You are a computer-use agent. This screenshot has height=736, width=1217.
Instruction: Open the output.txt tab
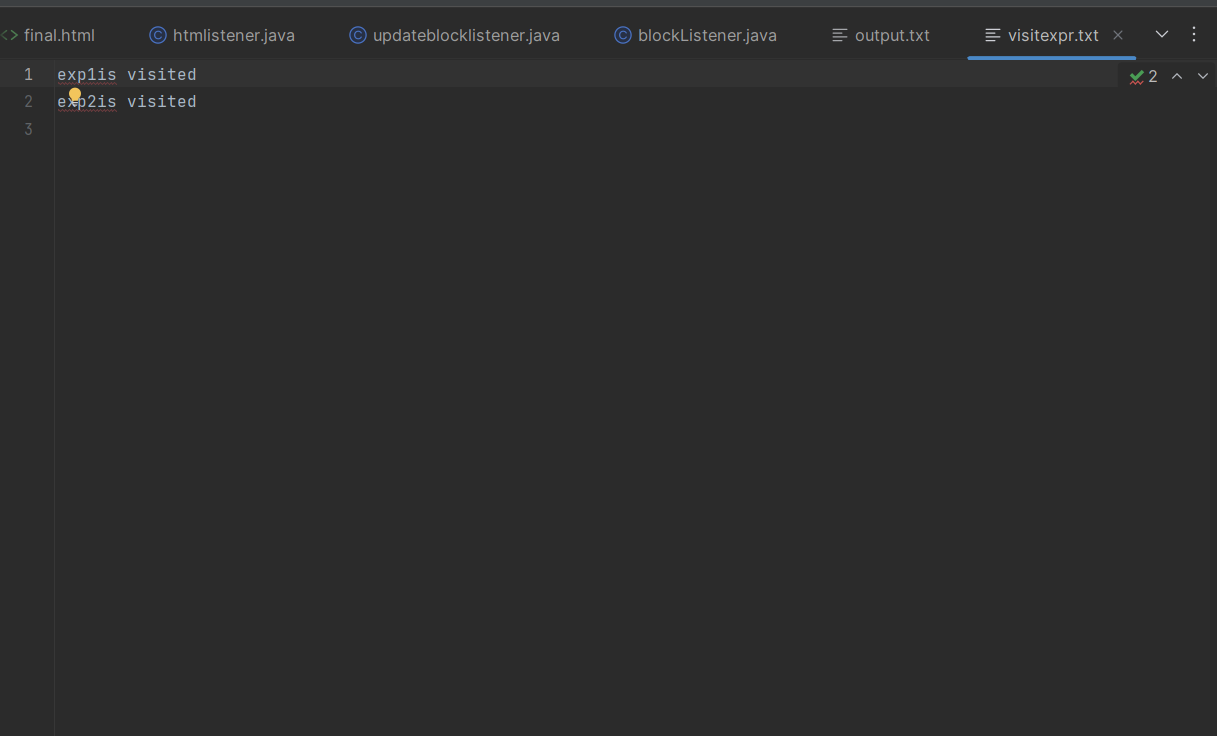click(x=881, y=35)
